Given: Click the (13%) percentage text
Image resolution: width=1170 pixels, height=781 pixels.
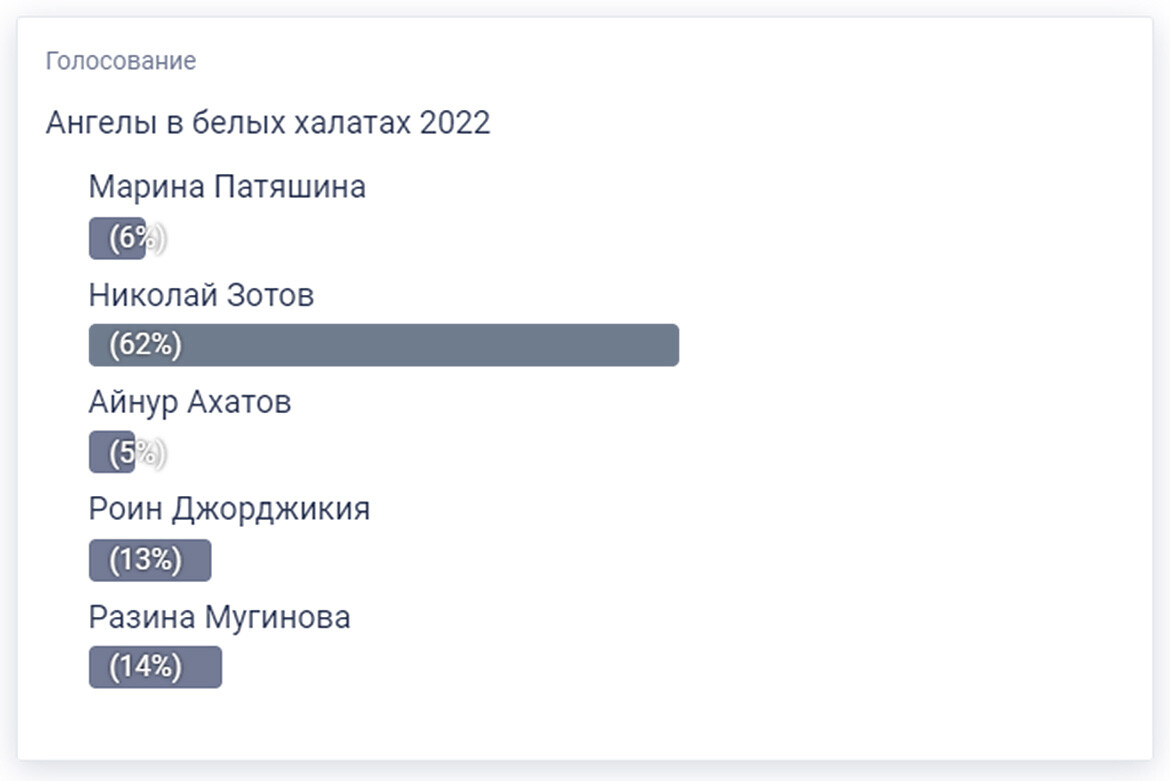Looking at the screenshot, I should 146,560.
